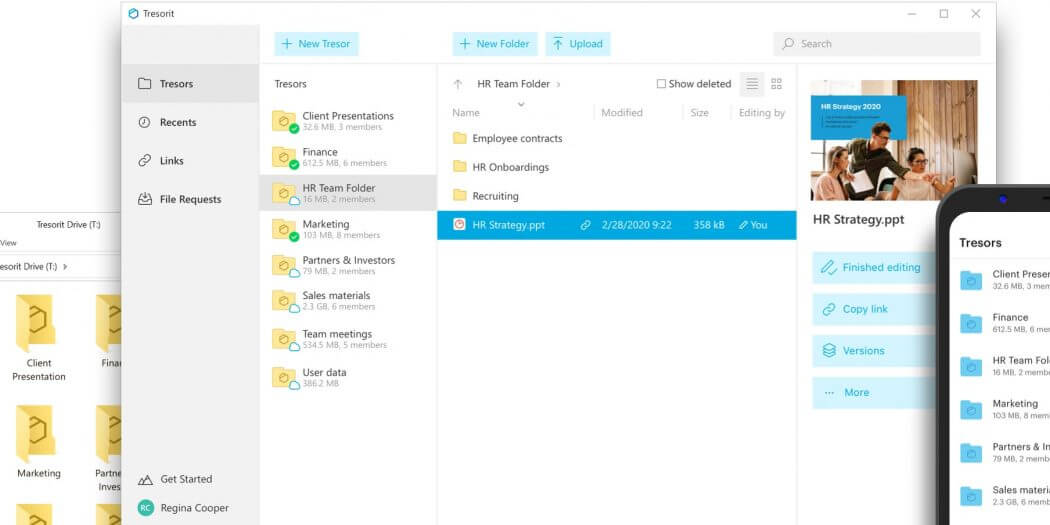Click the Get Started item
Image resolution: width=1050 pixels, height=525 pixels.
pyautogui.click(x=175, y=479)
